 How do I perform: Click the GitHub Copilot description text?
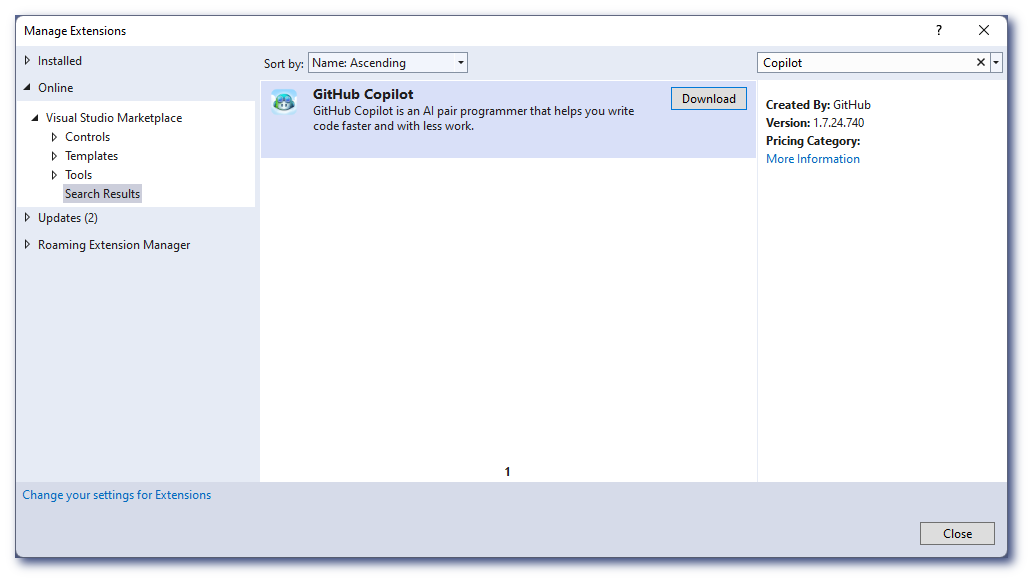[x=473, y=119]
